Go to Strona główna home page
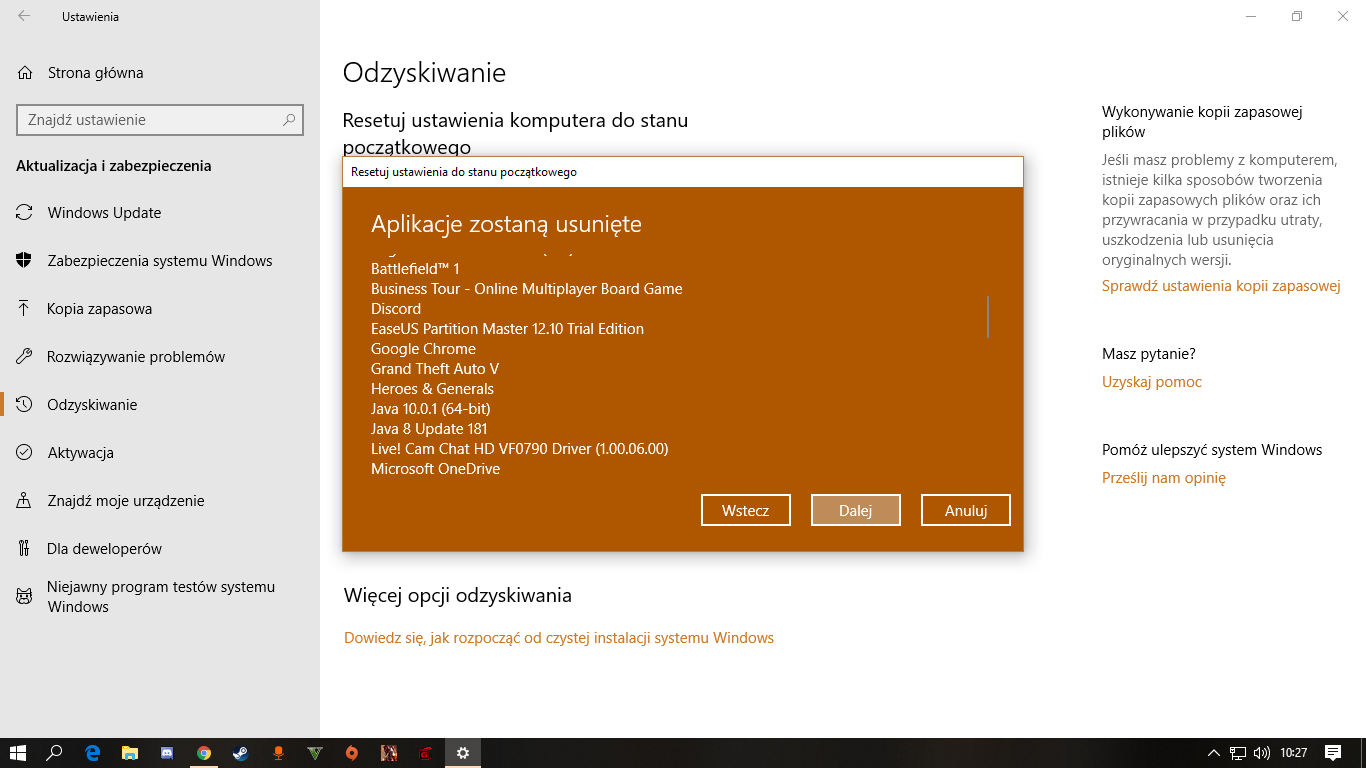1366x768 pixels. [x=95, y=73]
